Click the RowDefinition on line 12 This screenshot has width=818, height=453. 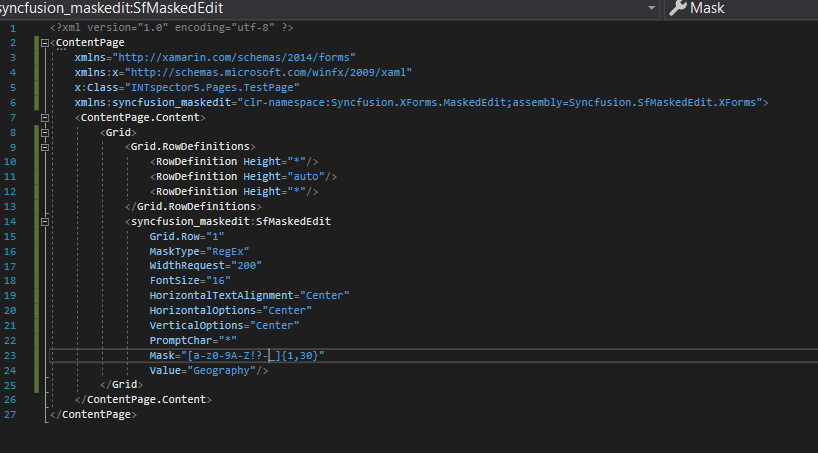(234, 192)
